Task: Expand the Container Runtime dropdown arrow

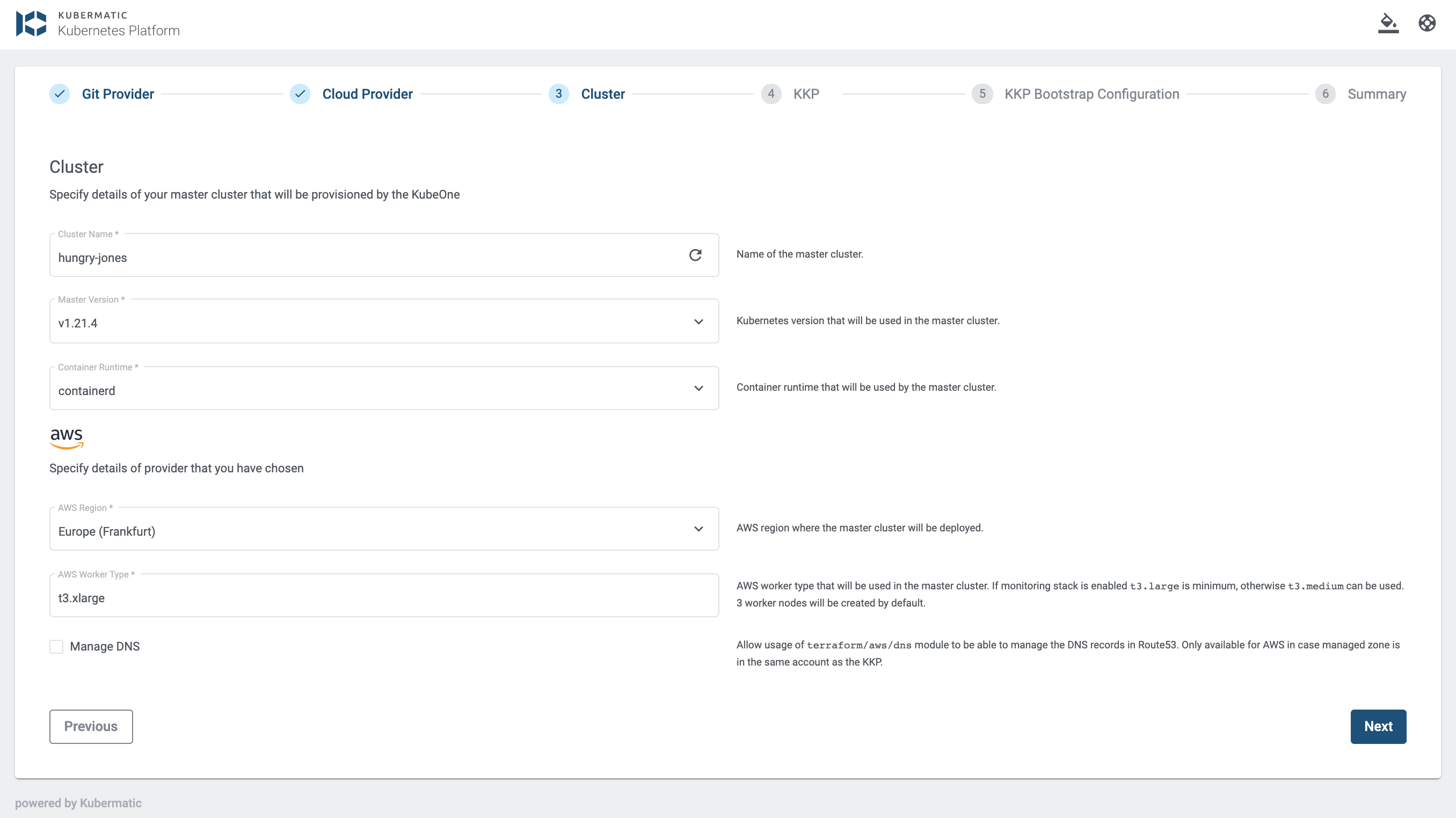Action: click(x=698, y=388)
